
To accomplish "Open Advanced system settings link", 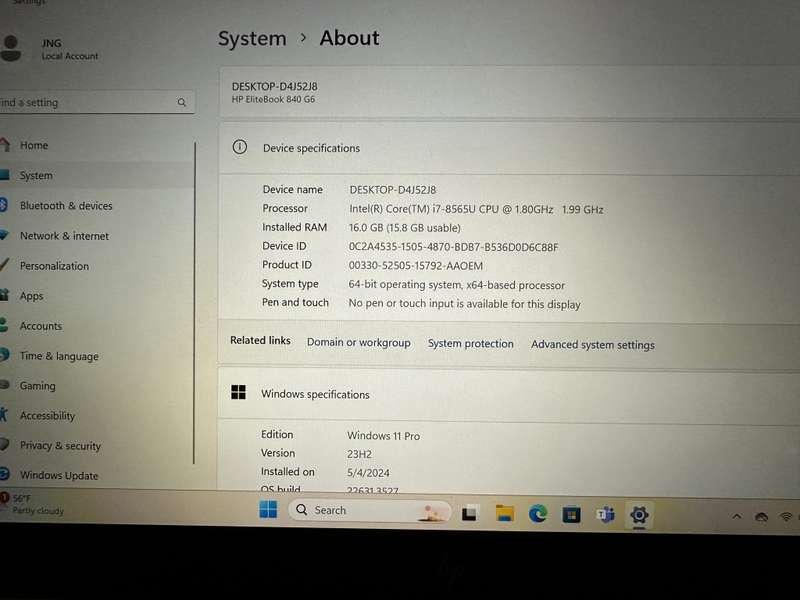I will 592,345.
